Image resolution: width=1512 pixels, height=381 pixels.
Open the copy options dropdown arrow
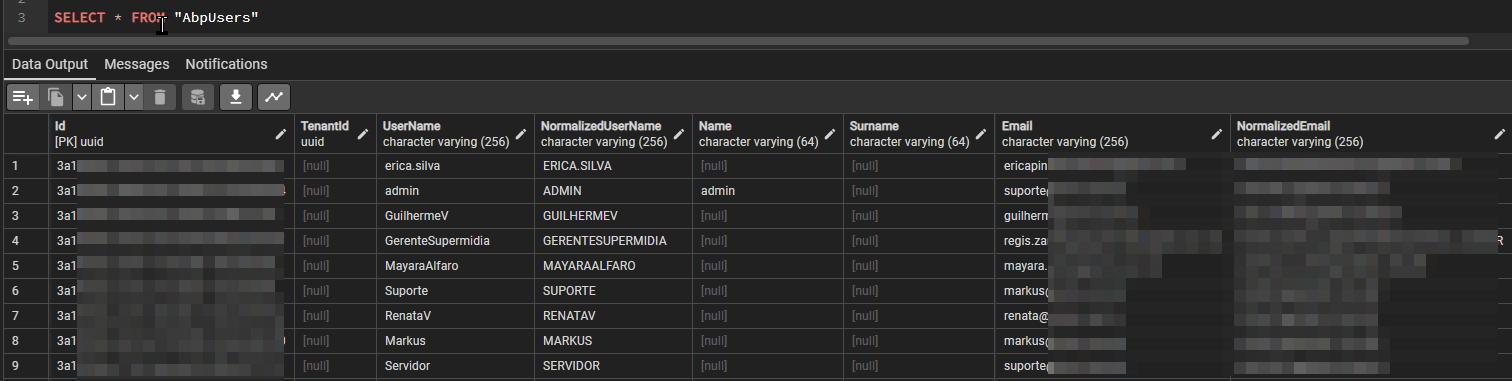pyautogui.click(x=82, y=97)
